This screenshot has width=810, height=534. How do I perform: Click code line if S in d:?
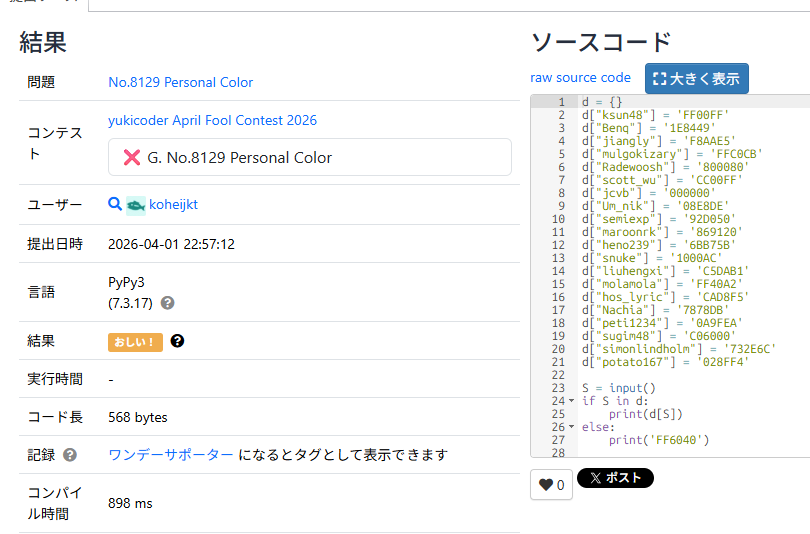point(615,401)
